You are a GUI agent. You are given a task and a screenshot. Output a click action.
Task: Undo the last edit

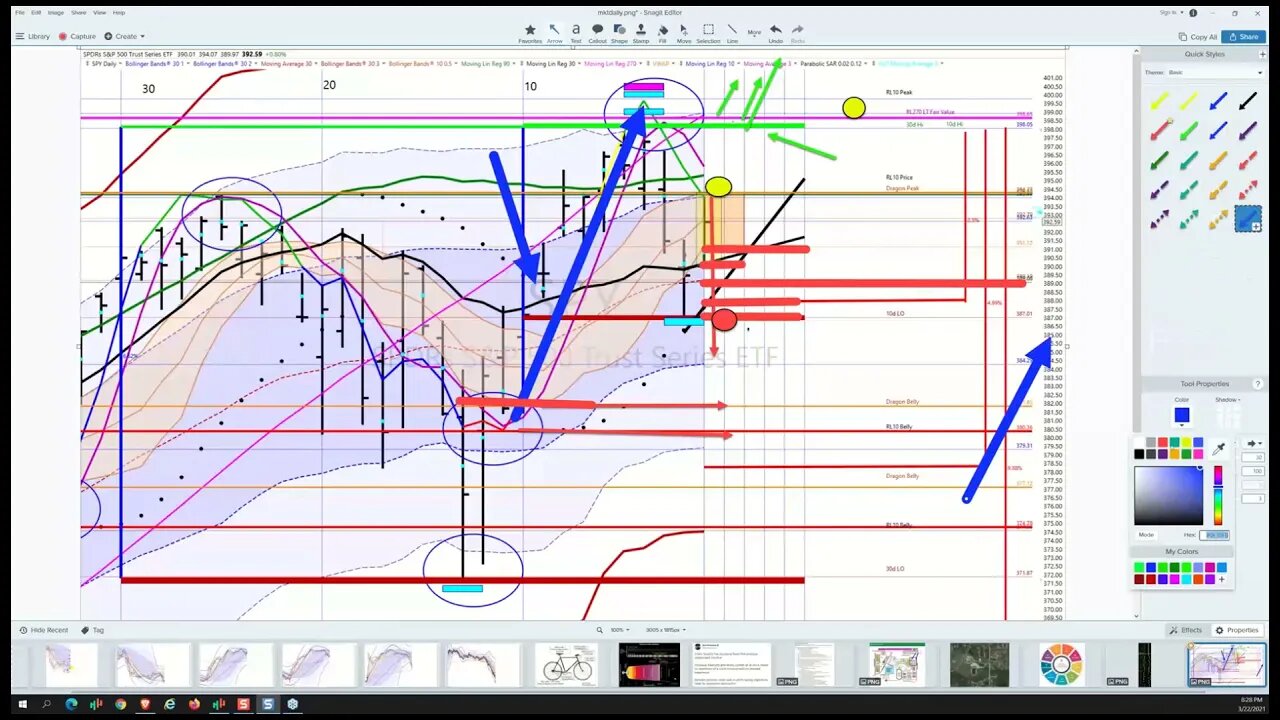coord(776,34)
